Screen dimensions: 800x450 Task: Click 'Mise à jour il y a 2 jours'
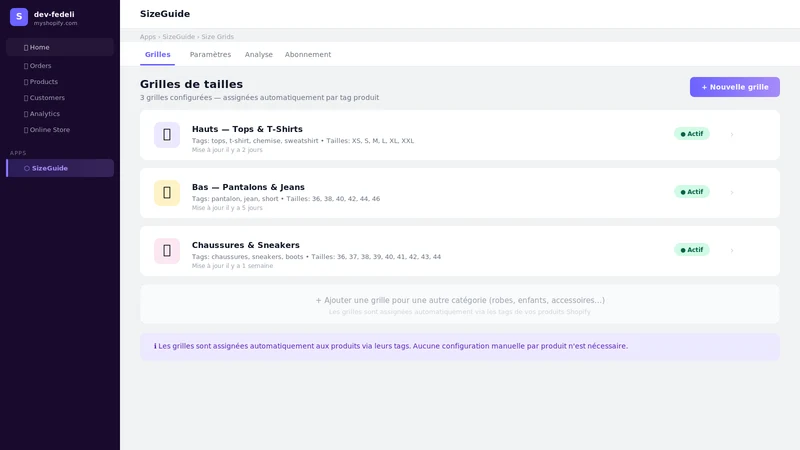227,150
